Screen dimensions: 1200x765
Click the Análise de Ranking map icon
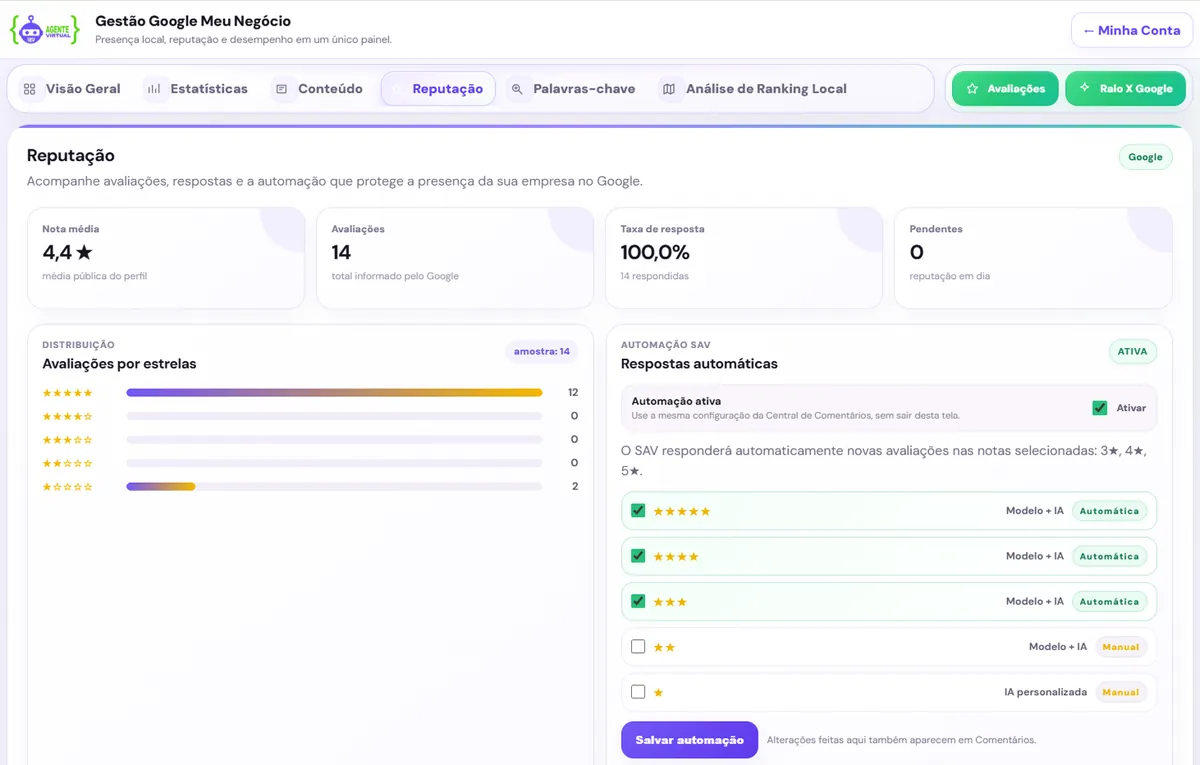(x=668, y=89)
